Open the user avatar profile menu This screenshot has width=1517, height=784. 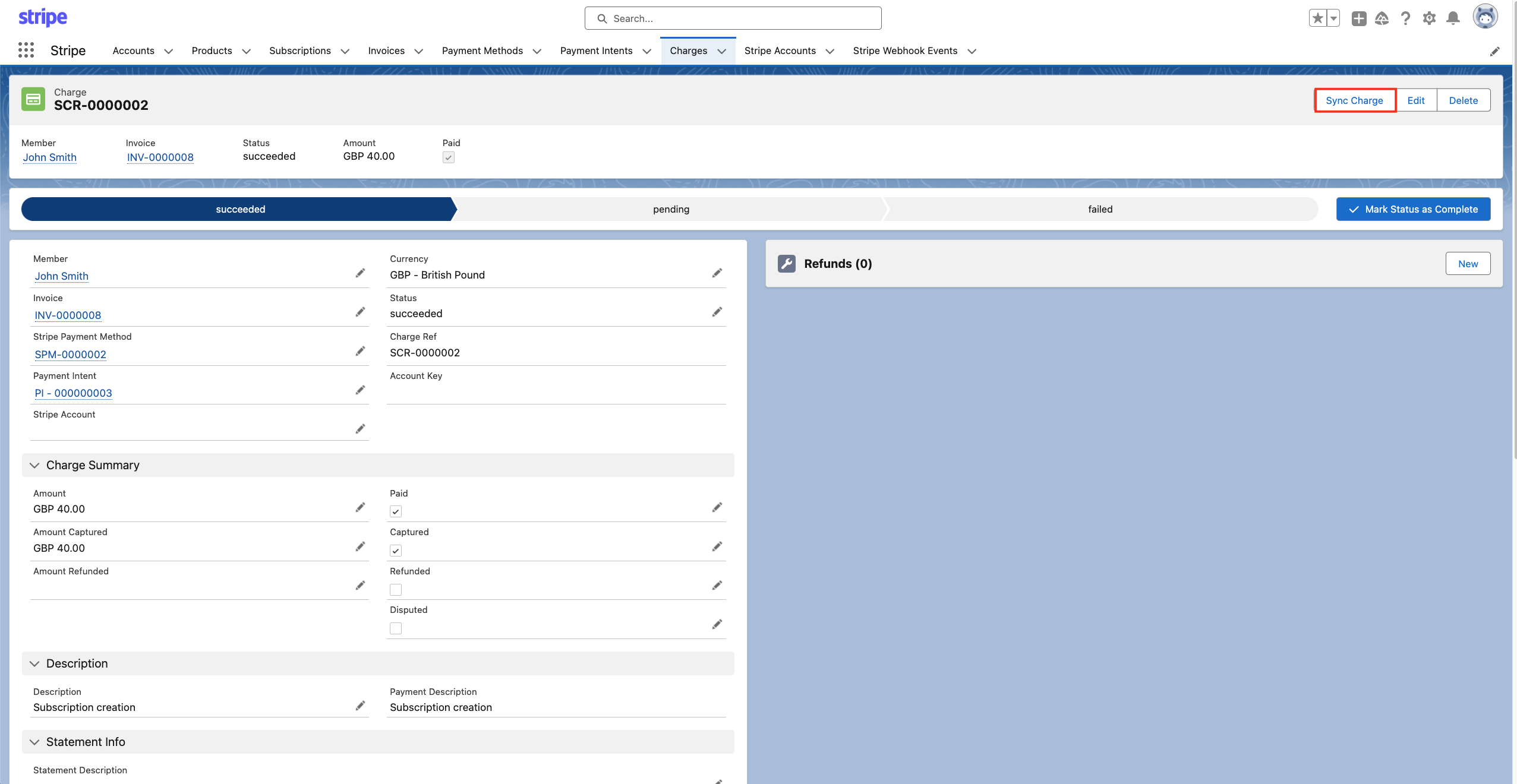[x=1484, y=17]
